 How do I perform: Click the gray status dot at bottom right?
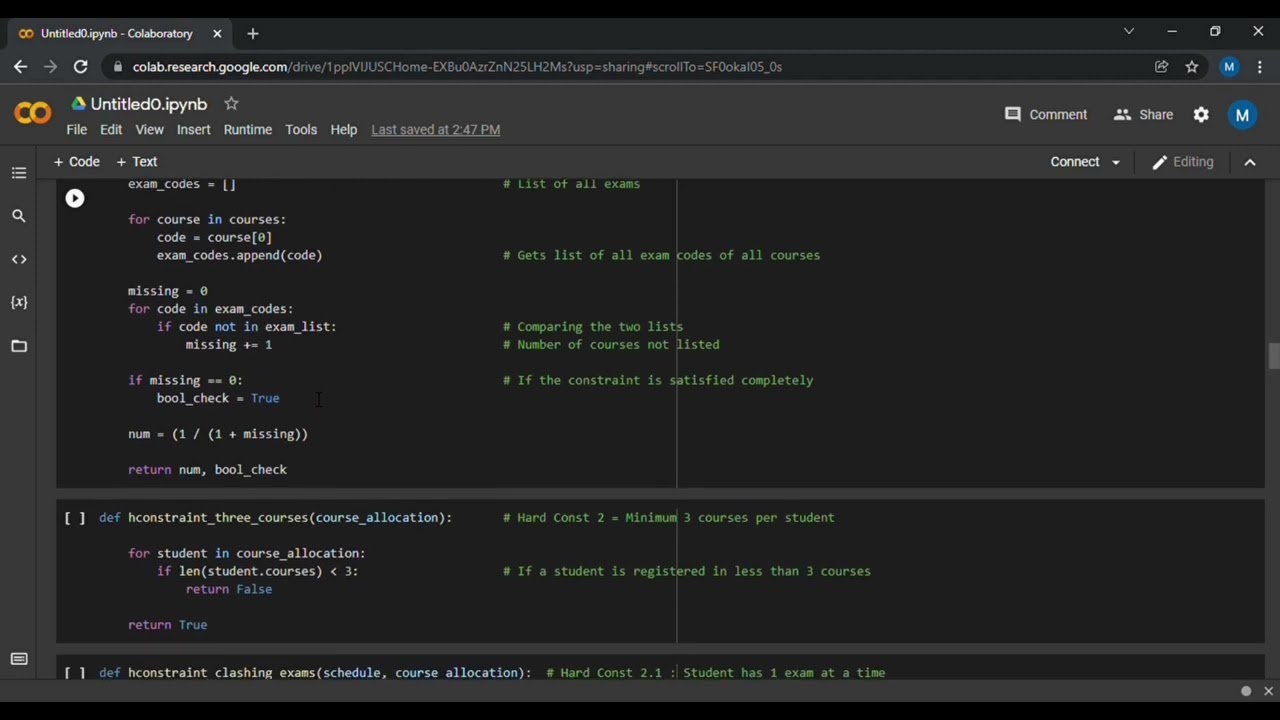coord(1246,691)
